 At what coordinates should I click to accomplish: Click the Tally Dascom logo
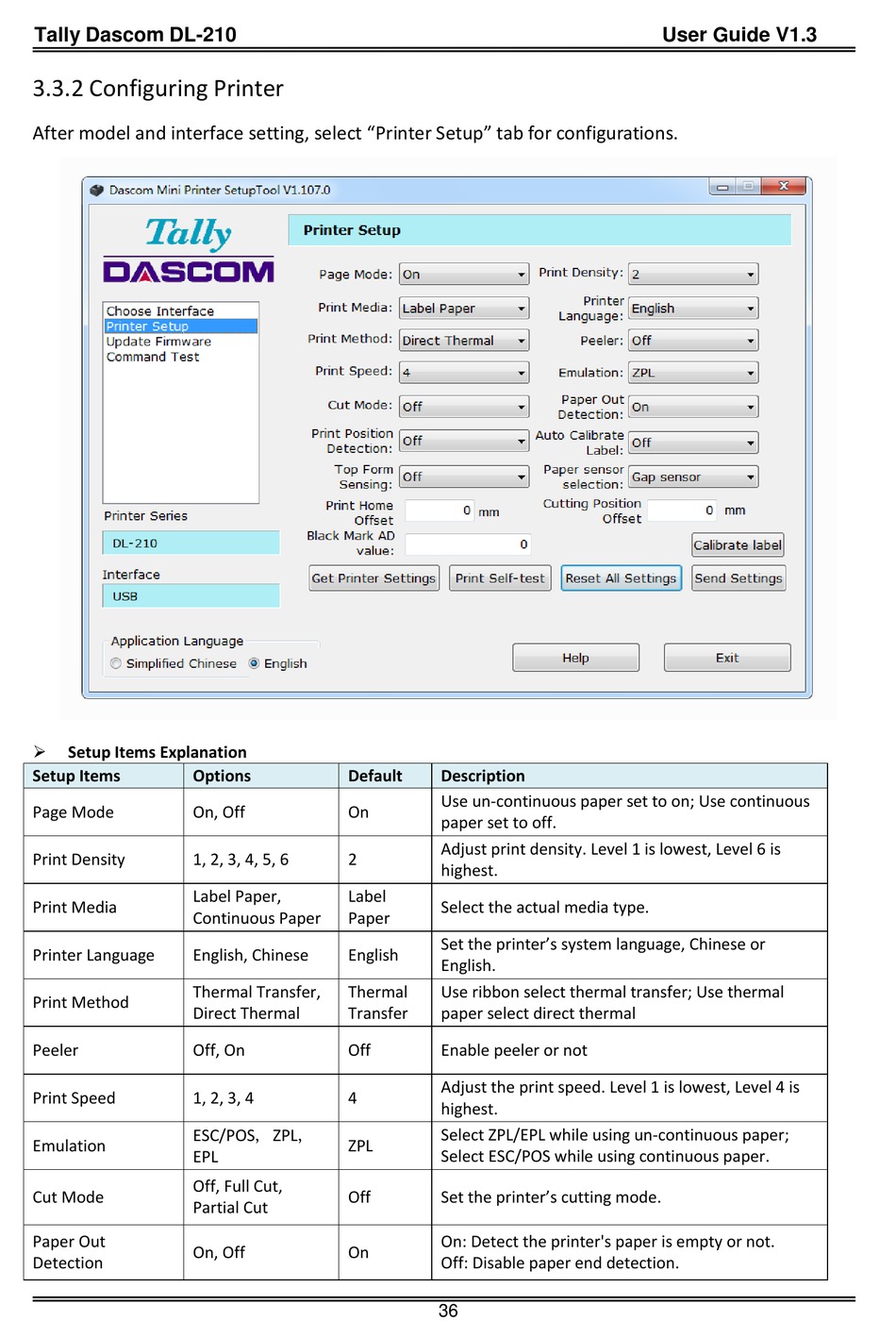point(189,250)
